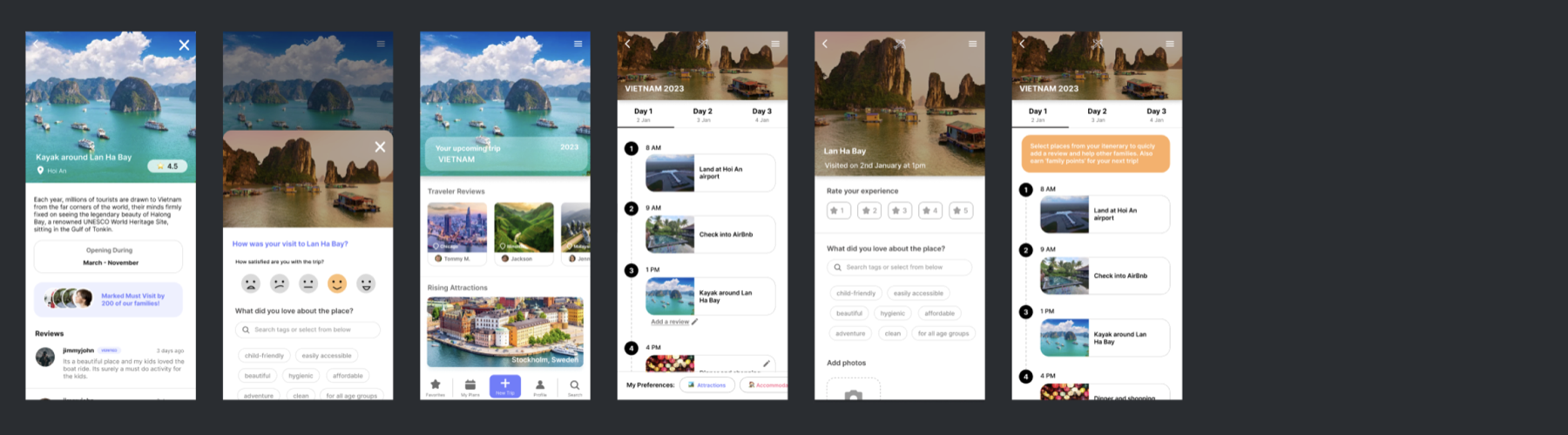Open hamburger menu on the upcoming trip home screen
The height and width of the screenshot is (435, 1568).
(578, 44)
